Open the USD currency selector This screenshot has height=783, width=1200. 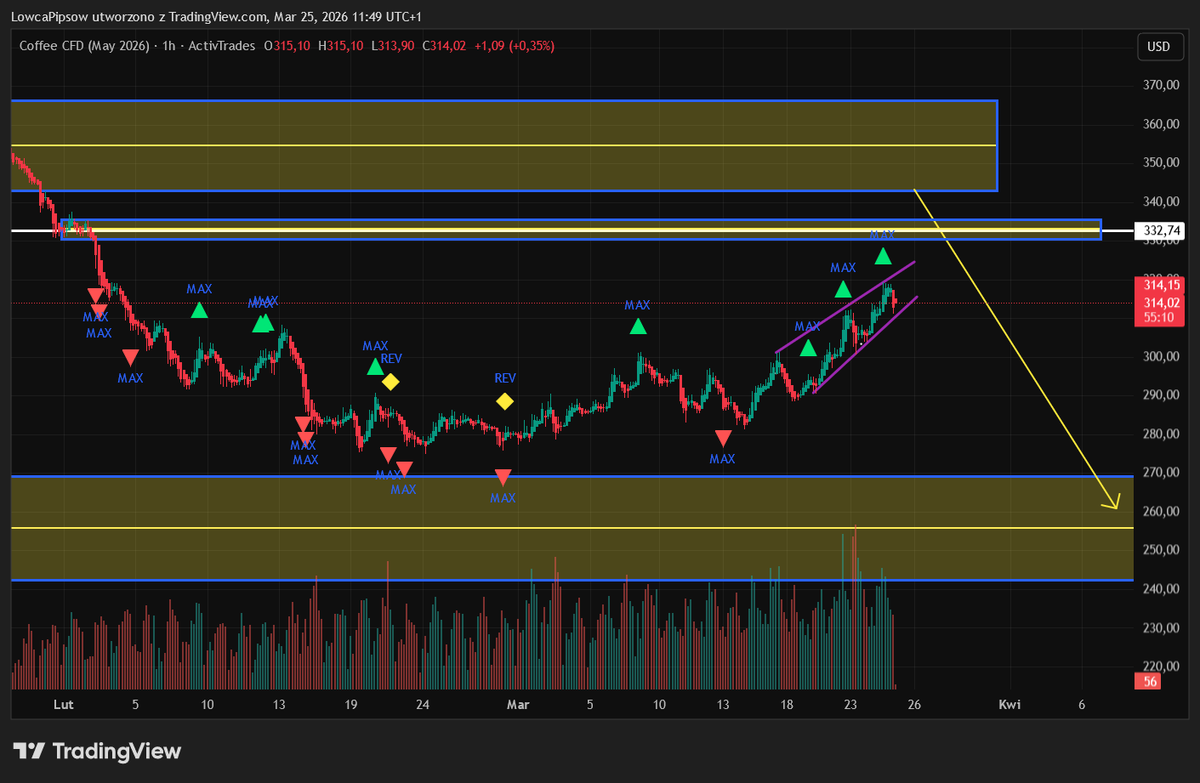[x=1158, y=46]
